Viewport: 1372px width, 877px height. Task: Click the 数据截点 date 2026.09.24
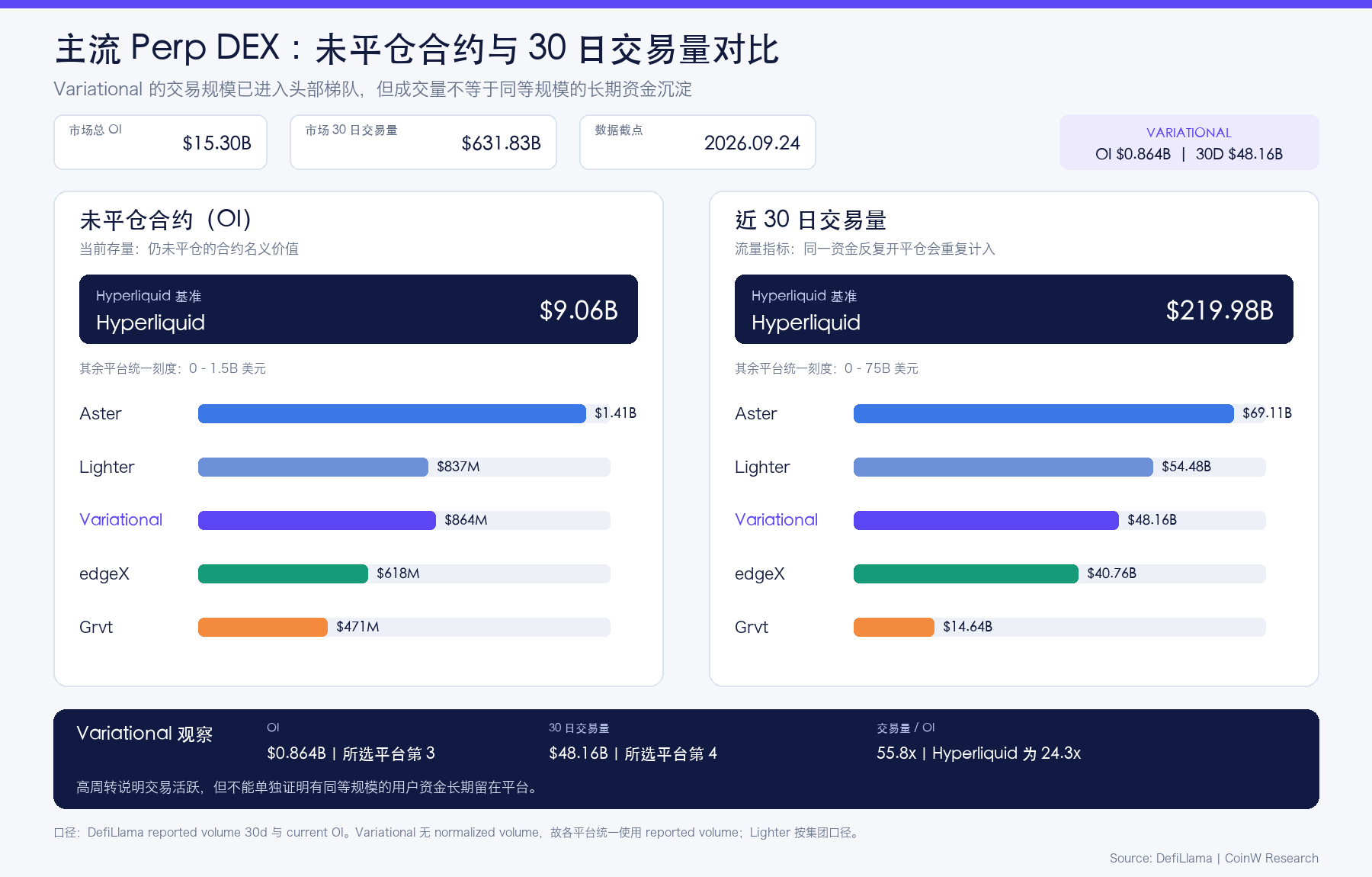[x=752, y=143]
